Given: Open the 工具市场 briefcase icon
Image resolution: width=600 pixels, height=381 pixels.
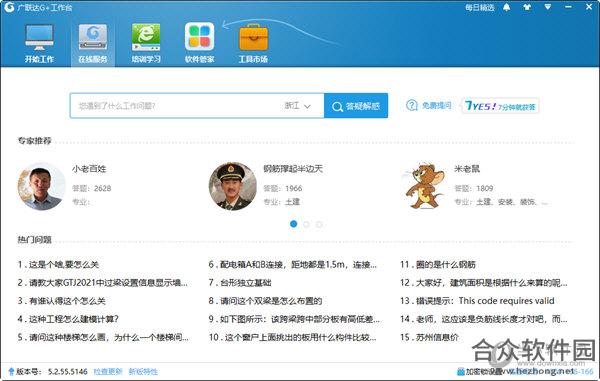Looking at the screenshot, I should (x=253, y=37).
